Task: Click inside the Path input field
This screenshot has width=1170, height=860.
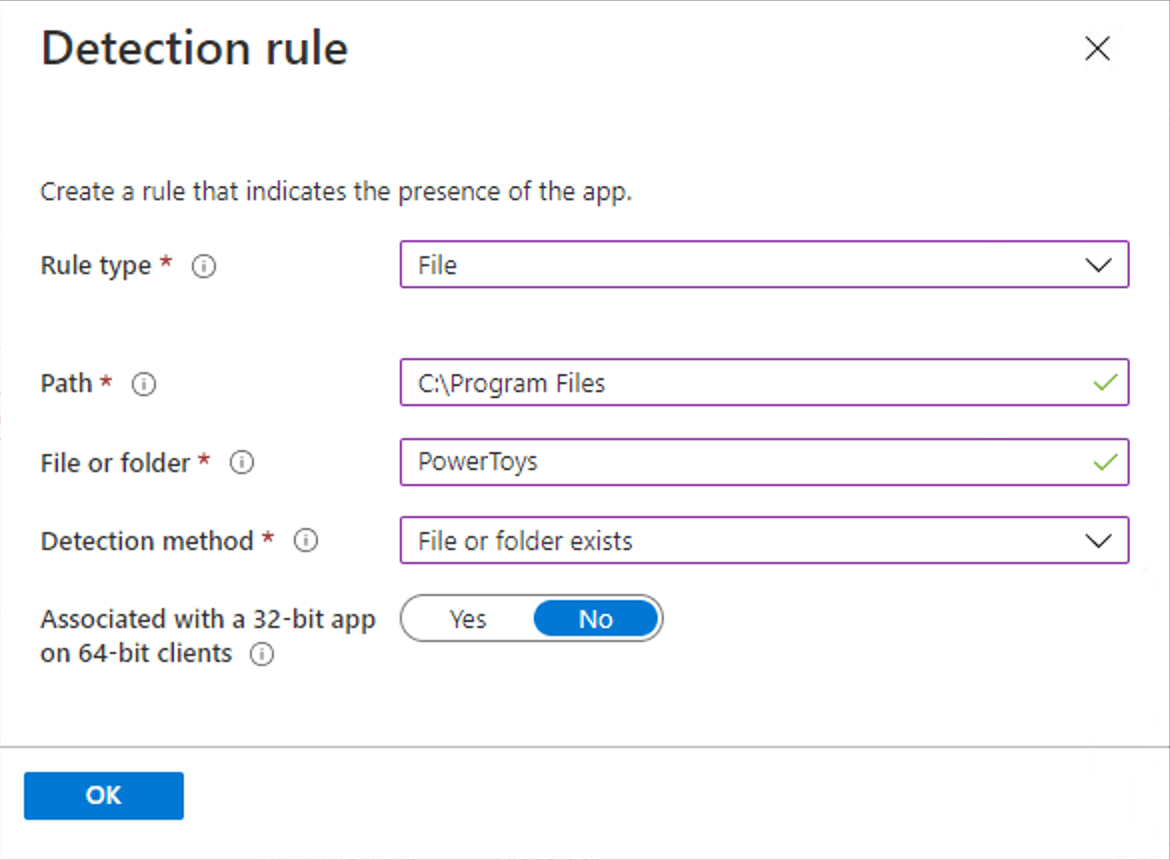Action: coord(700,383)
